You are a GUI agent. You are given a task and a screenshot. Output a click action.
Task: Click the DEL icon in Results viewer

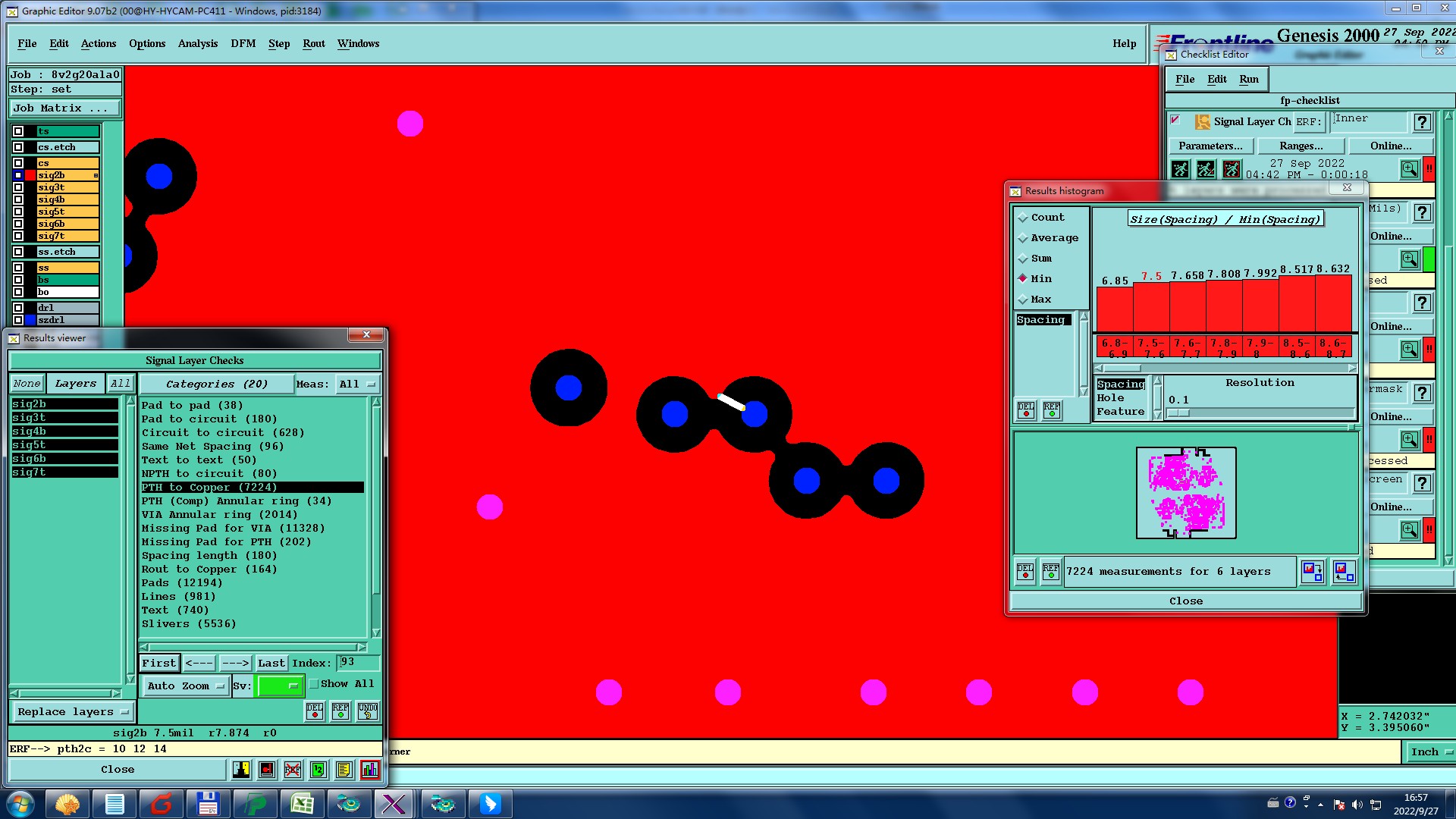315,711
